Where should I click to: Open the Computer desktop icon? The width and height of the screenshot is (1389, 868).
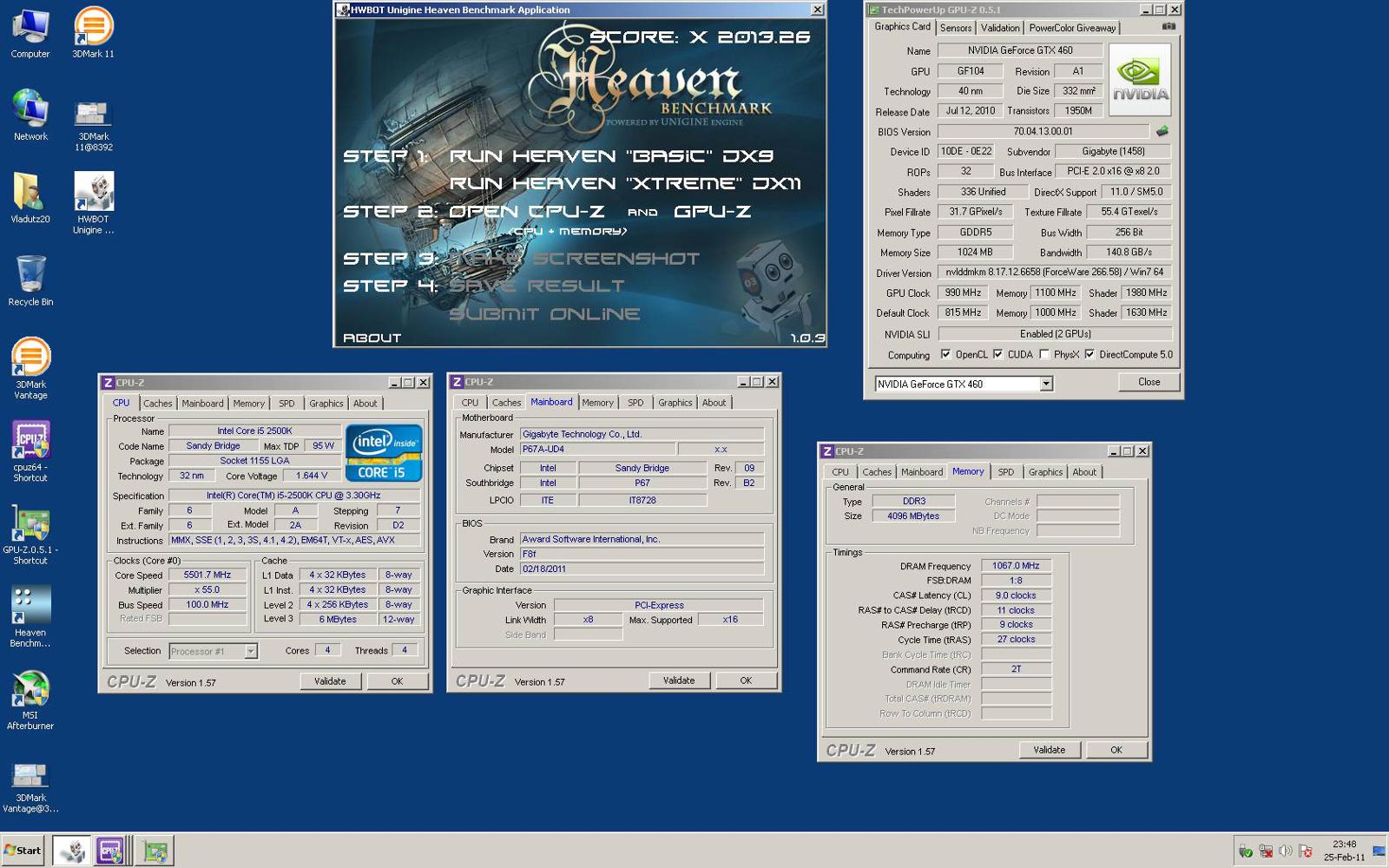click(30, 33)
